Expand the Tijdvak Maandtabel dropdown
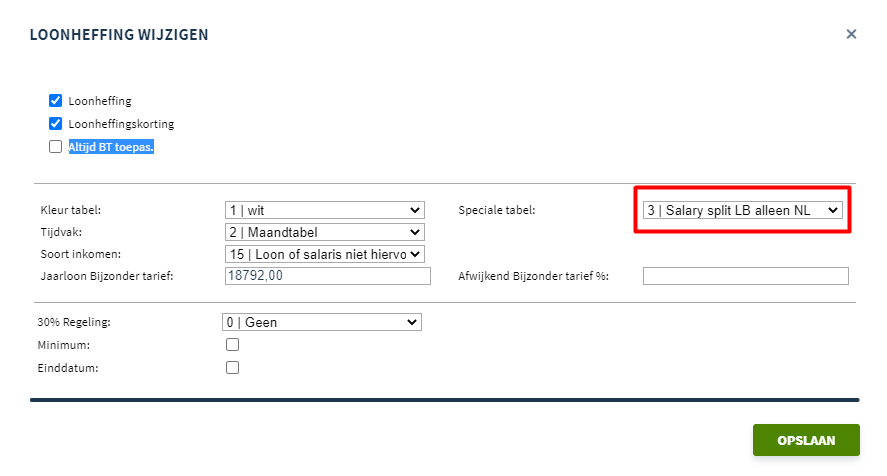The height and width of the screenshot is (476, 887). [x=325, y=232]
